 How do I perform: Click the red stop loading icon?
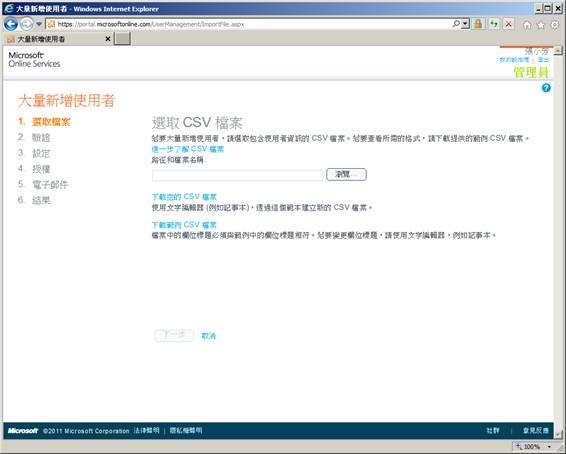(x=509, y=24)
